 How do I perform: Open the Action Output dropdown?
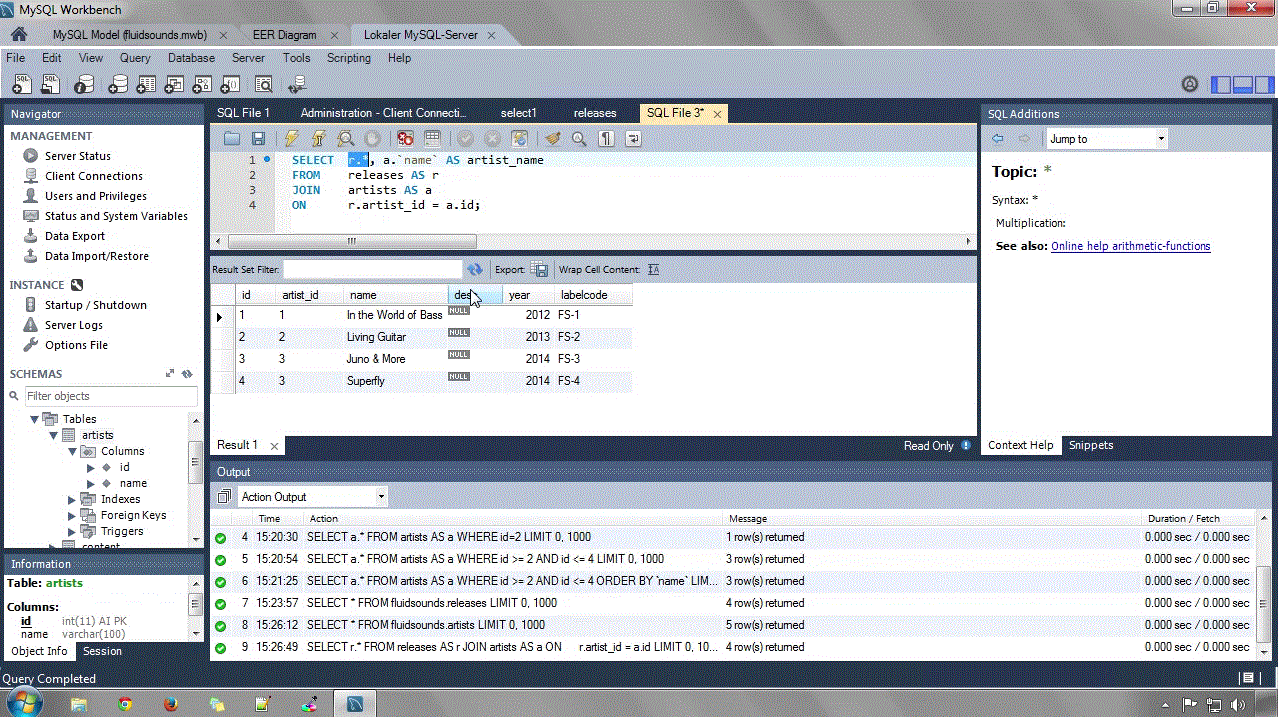tap(312, 497)
